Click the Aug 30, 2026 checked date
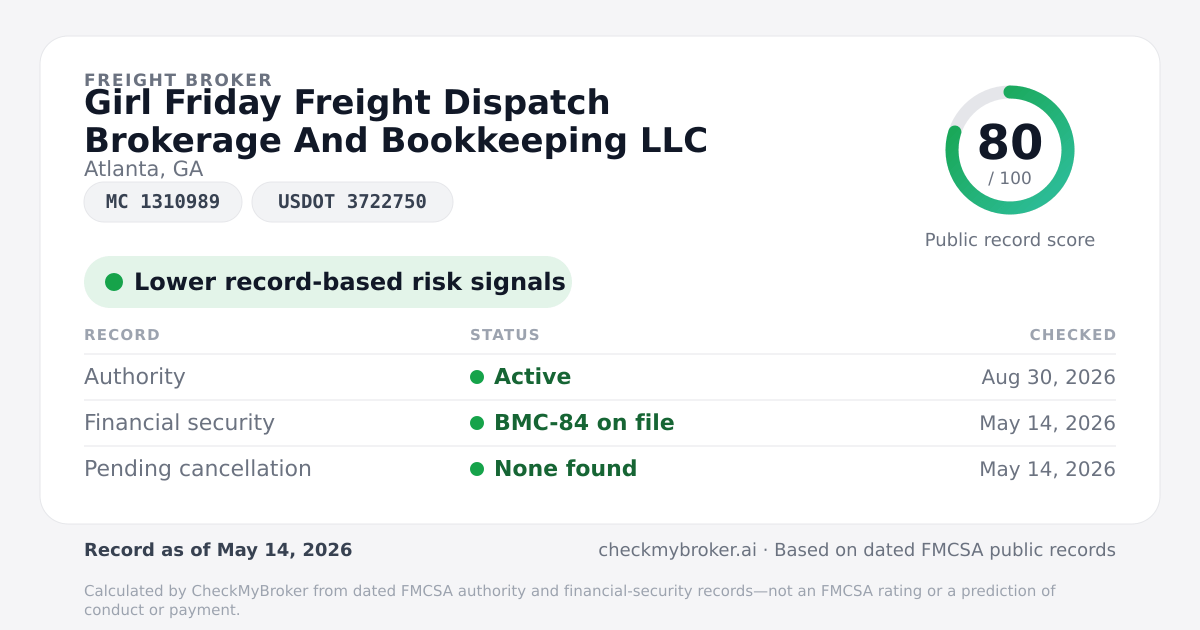Screen dimensions: 1200x630 point(1048,377)
